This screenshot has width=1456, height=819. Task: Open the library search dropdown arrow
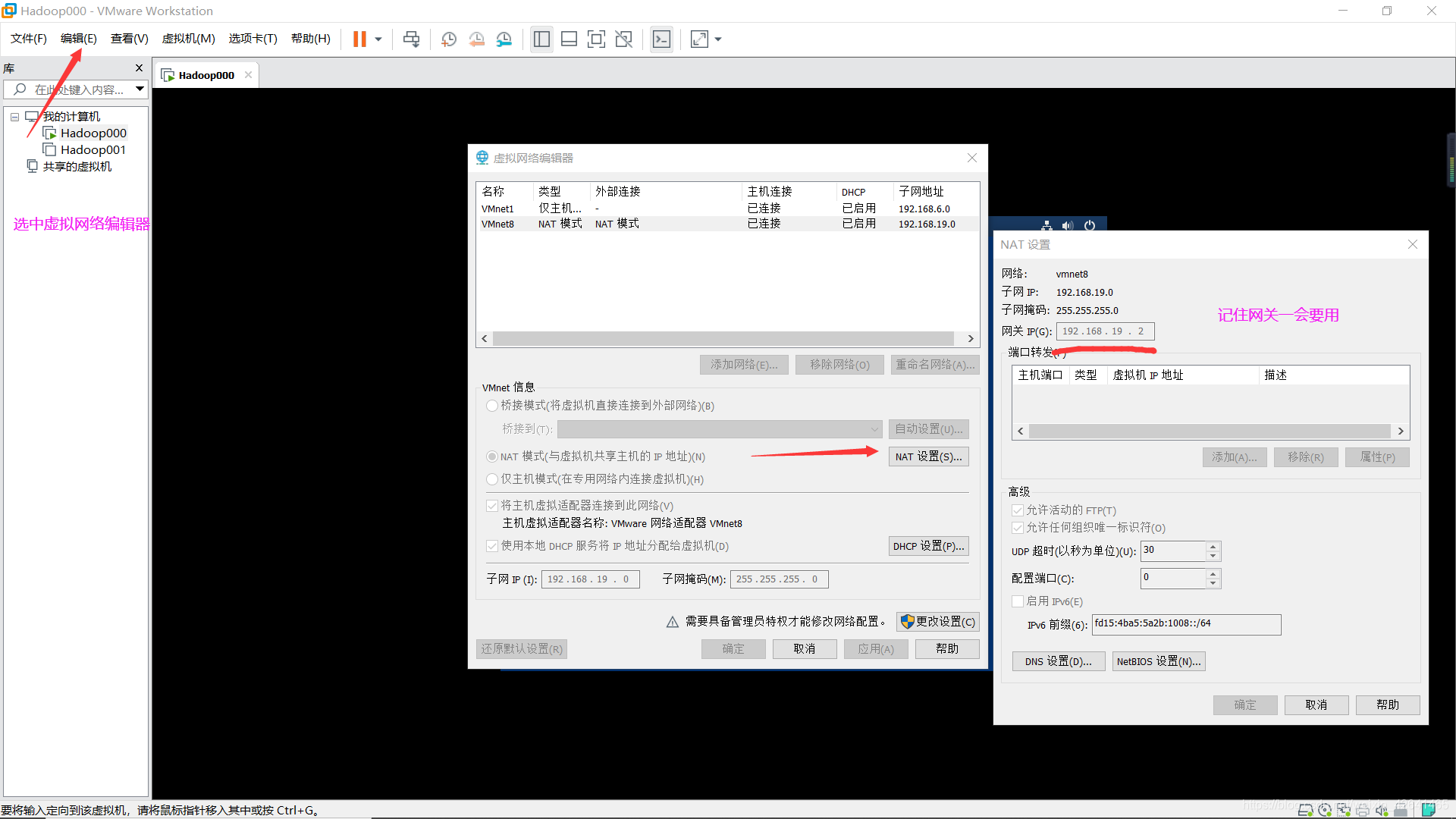(140, 89)
